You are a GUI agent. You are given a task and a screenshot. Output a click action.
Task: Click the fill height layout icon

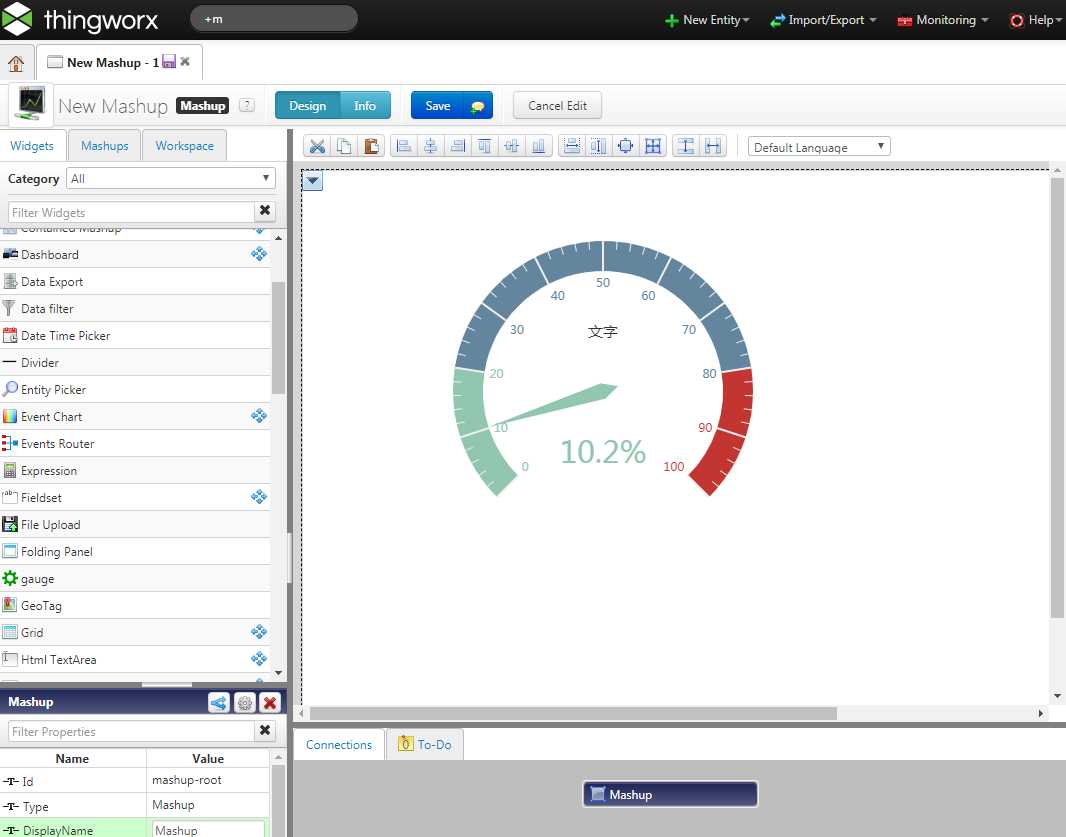tap(598, 146)
